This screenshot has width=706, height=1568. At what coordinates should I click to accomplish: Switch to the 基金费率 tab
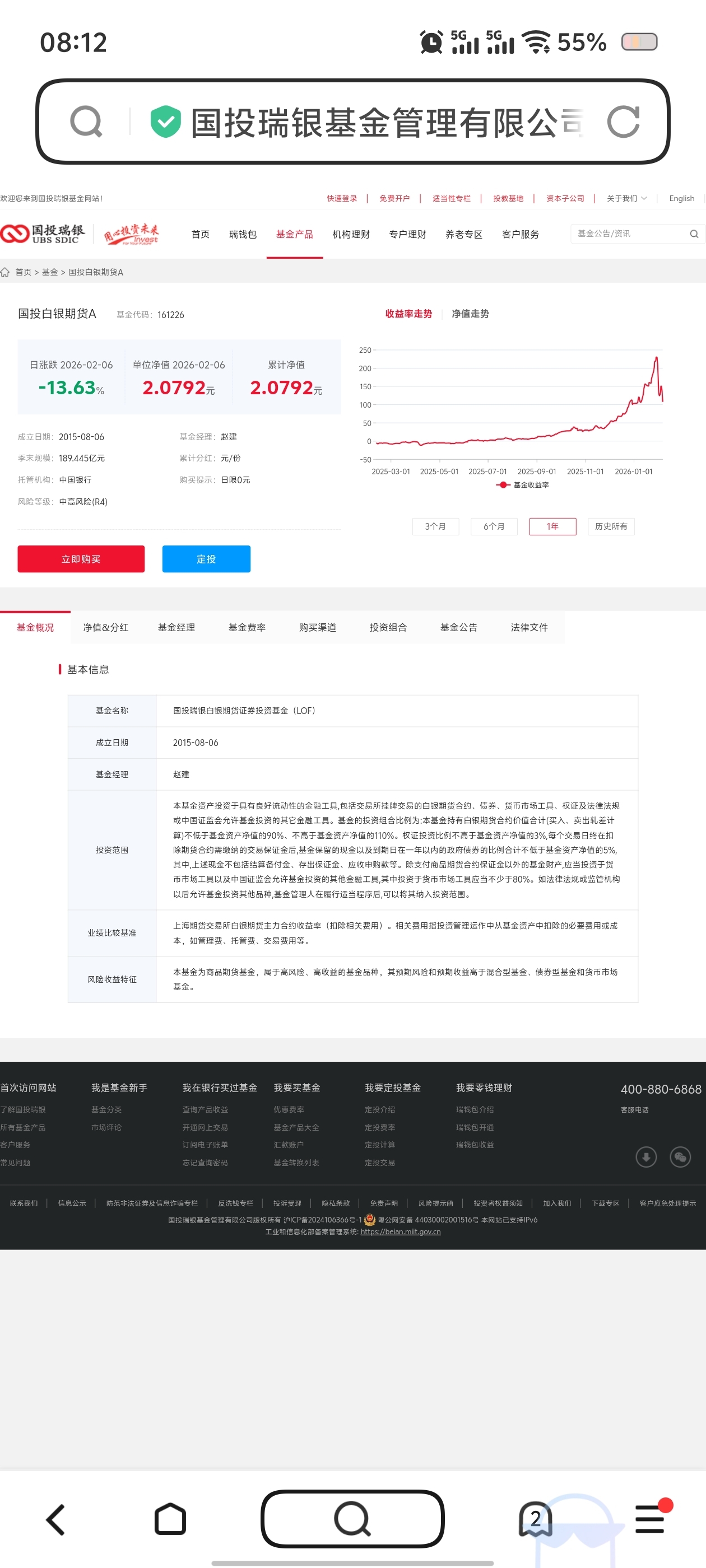247,628
